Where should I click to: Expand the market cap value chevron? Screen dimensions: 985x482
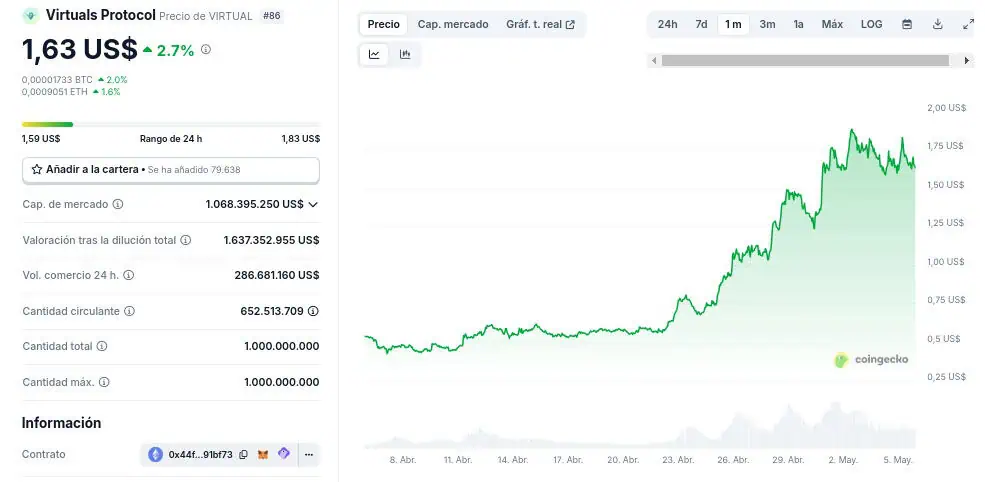click(313, 204)
